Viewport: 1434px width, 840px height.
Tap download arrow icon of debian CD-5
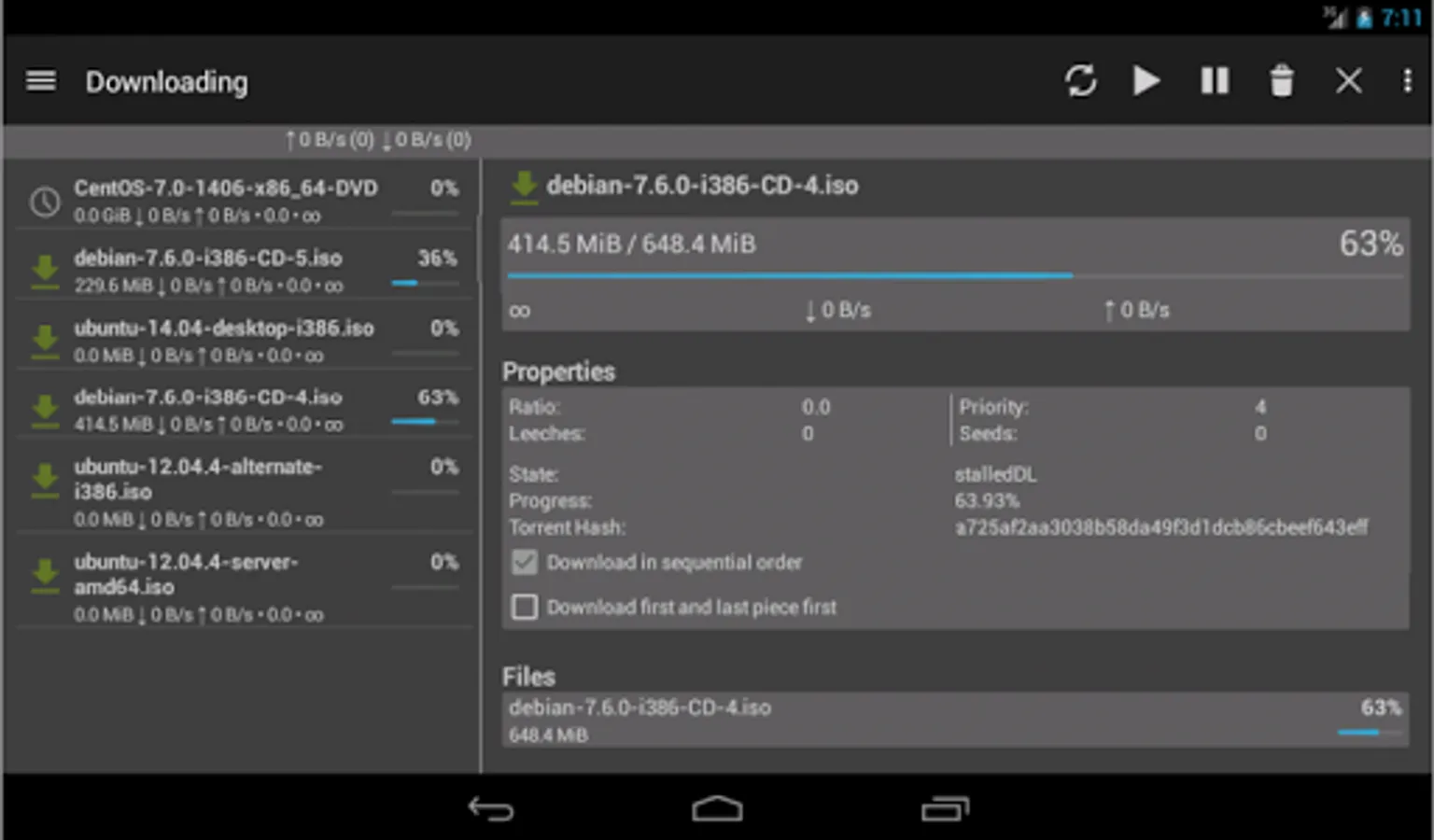point(45,272)
